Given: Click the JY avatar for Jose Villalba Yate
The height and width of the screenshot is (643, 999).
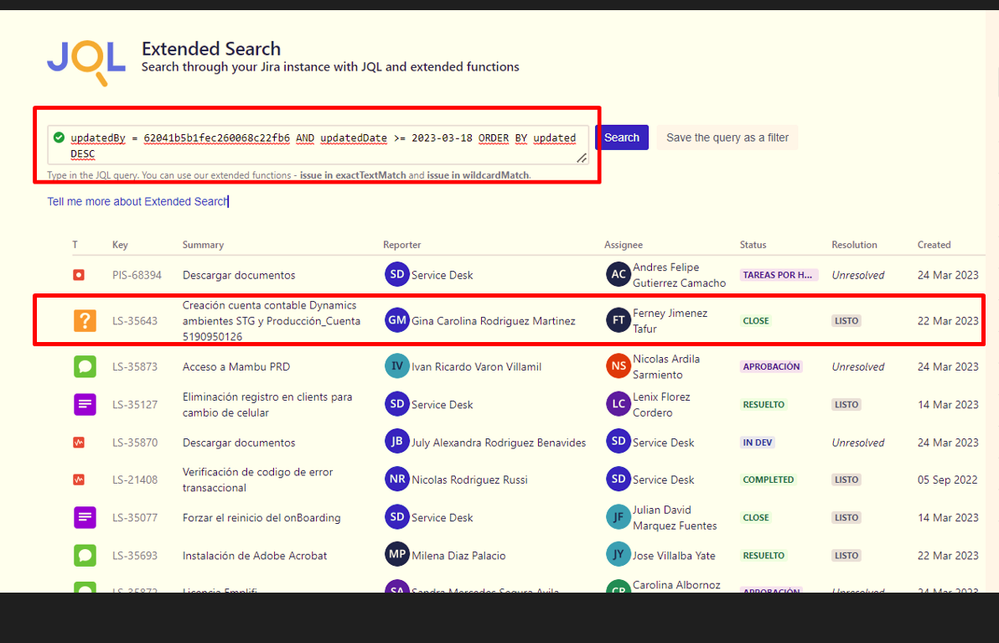Looking at the screenshot, I should click(618, 554).
